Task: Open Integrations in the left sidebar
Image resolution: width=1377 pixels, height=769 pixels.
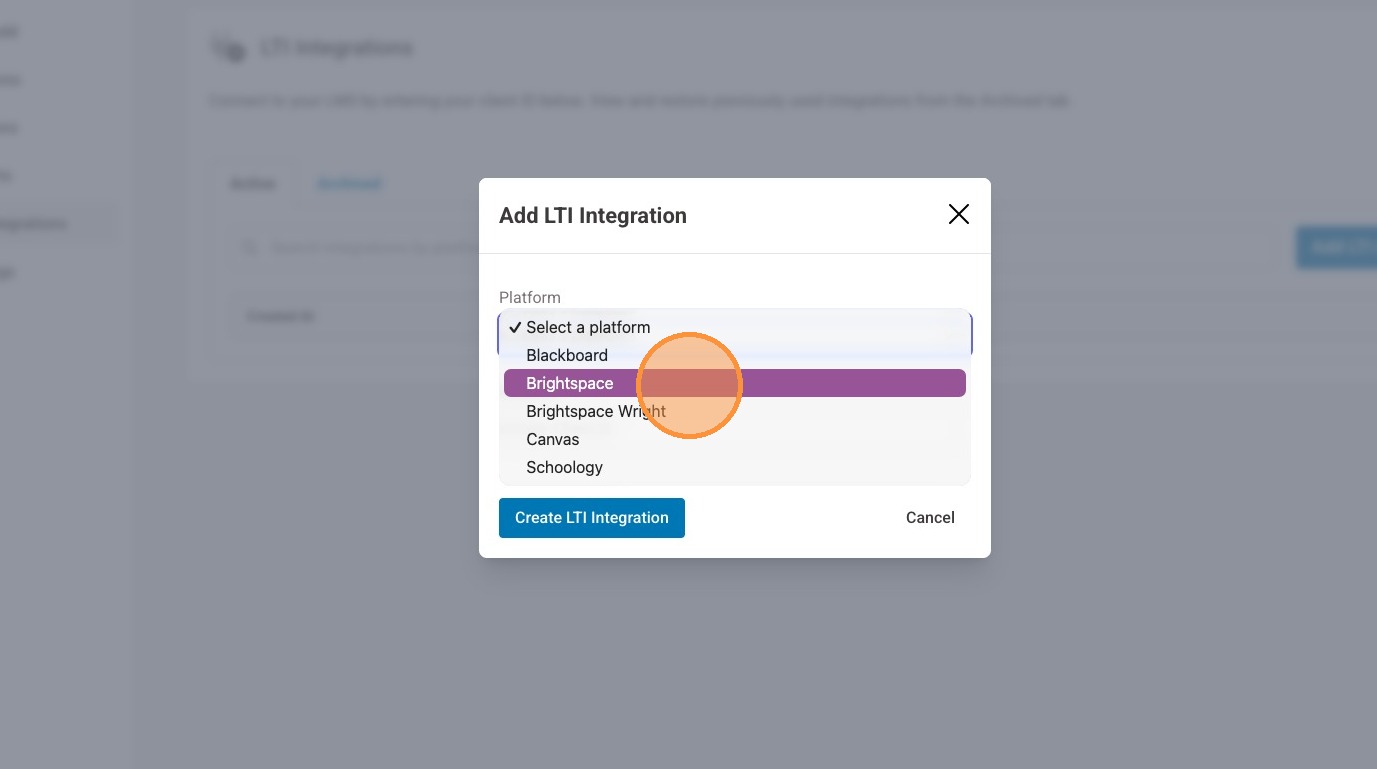Action: (x=34, y=224)
